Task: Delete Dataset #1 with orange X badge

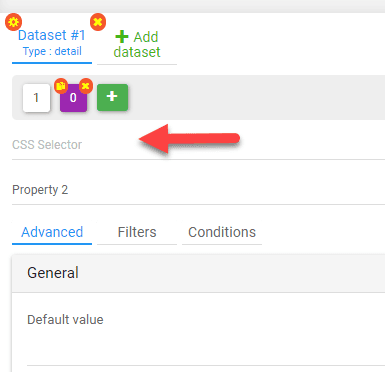Action: click(98, 22)
